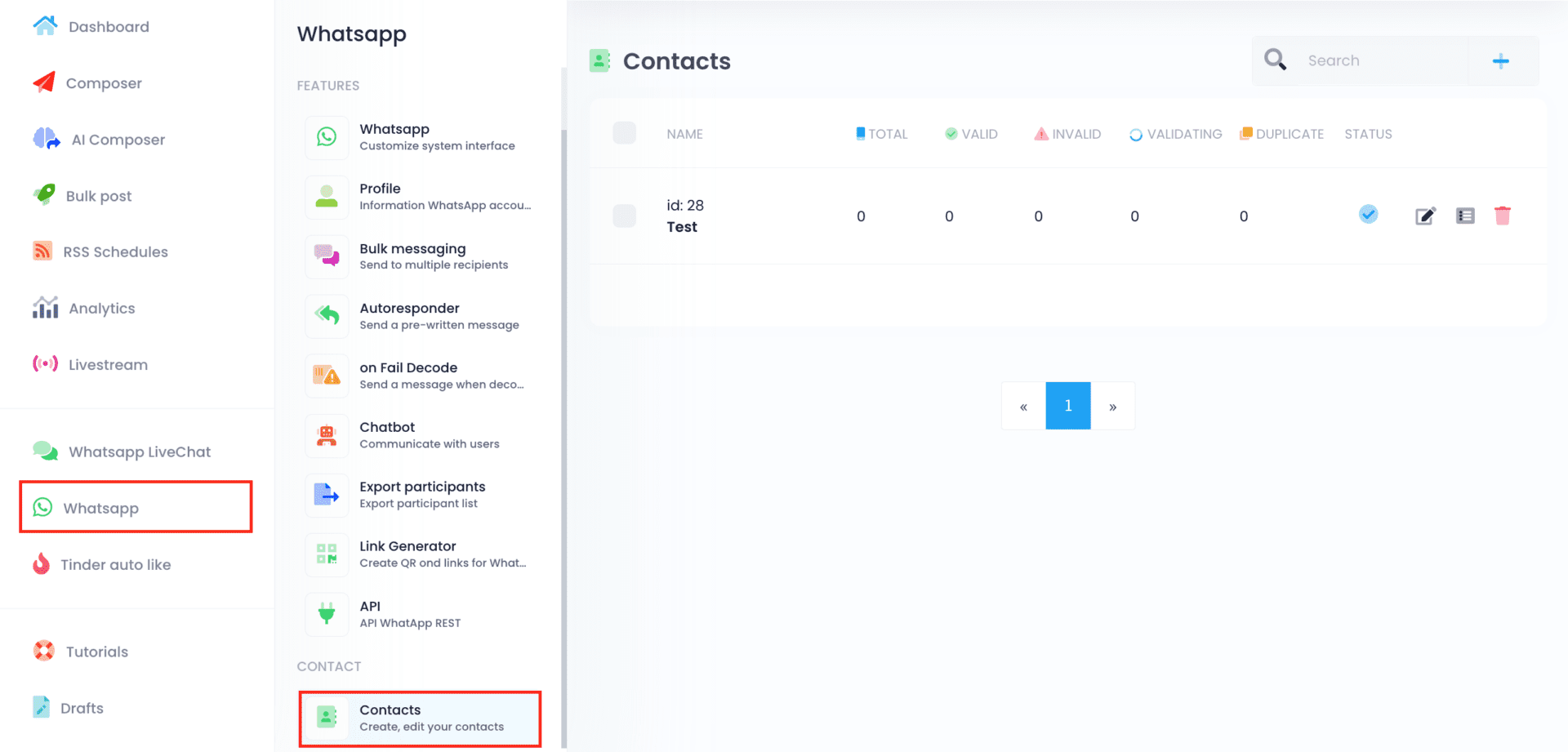Screen dimensions: 1568x752
Task: Click the blue plus add contact icon
Action: pos(1500,61)
